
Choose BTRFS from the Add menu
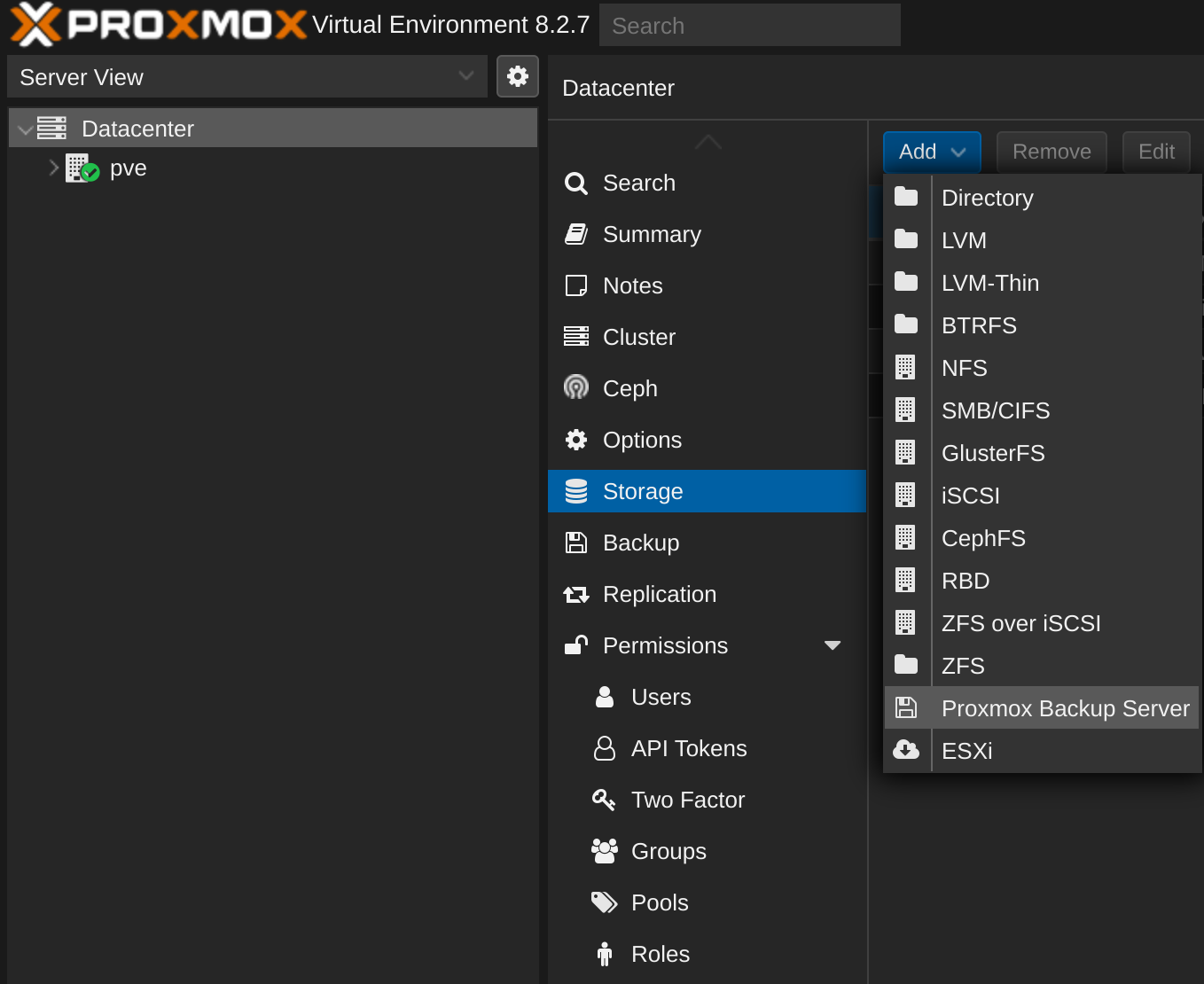tap(1042, 324)
